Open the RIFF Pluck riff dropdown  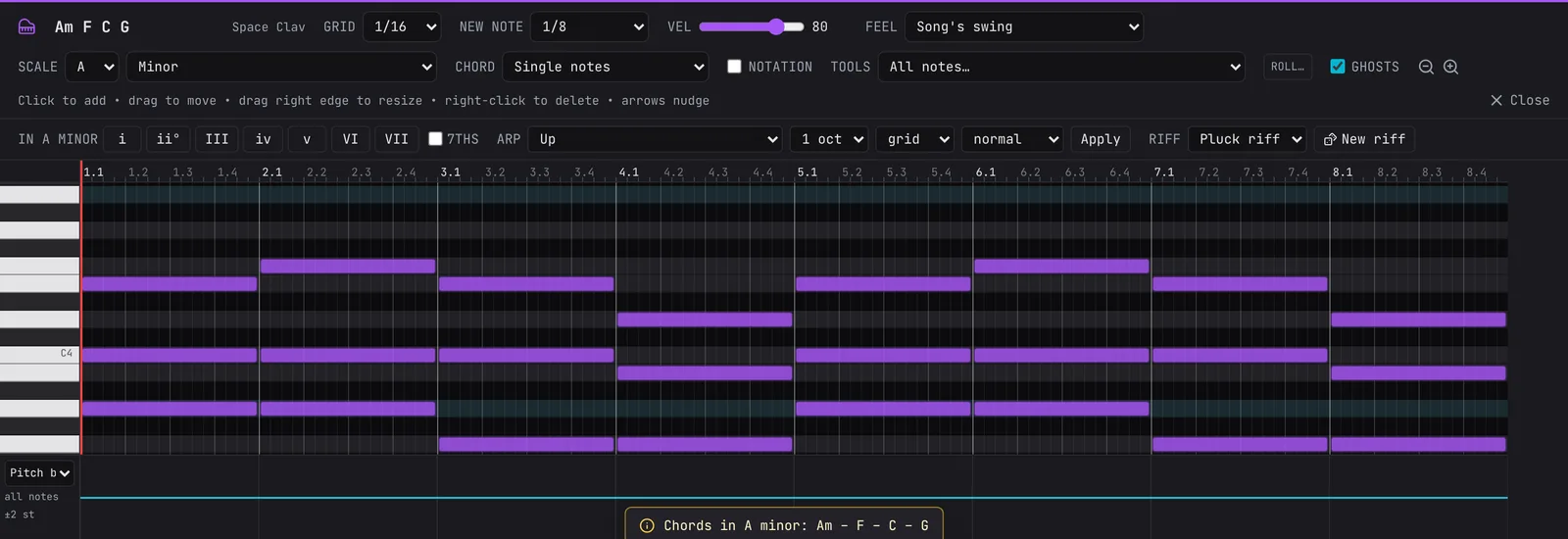click(x=1247, y=139)
